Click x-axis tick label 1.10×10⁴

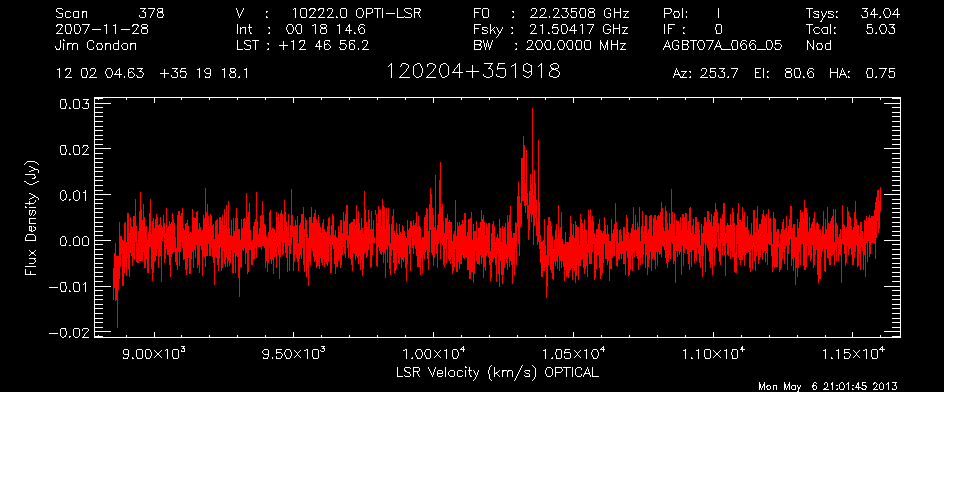(714, 354)
